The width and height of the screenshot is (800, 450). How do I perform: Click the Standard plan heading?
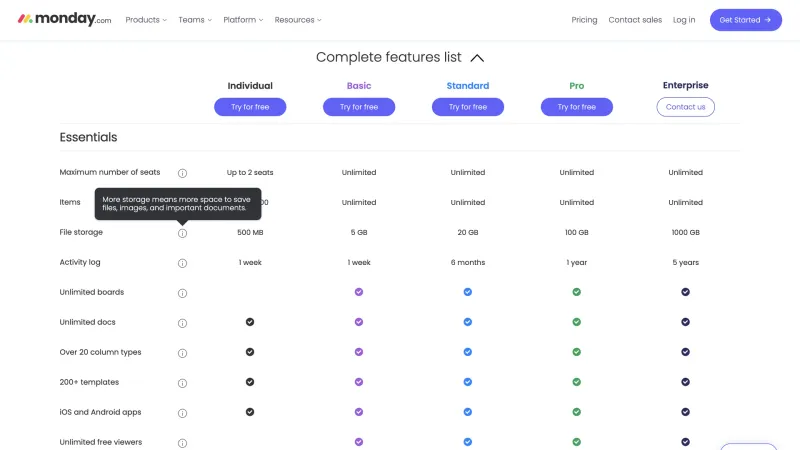[x=468, y=86]
